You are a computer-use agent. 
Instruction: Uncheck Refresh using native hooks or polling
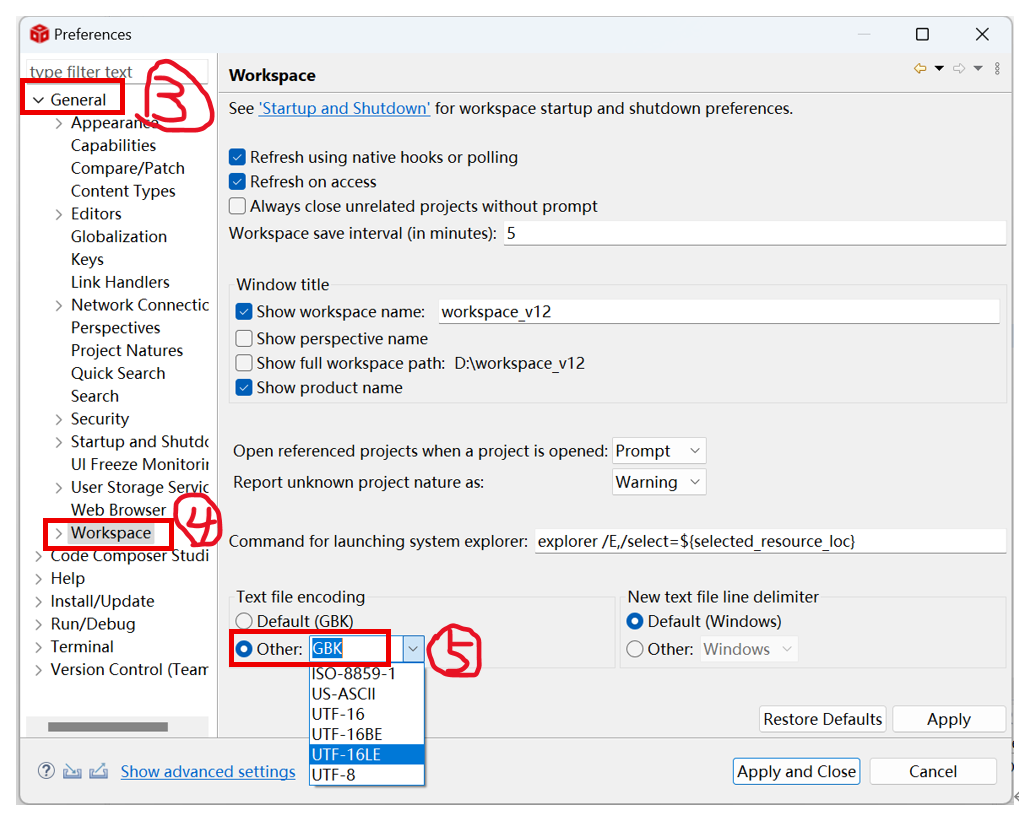point(238,157)
